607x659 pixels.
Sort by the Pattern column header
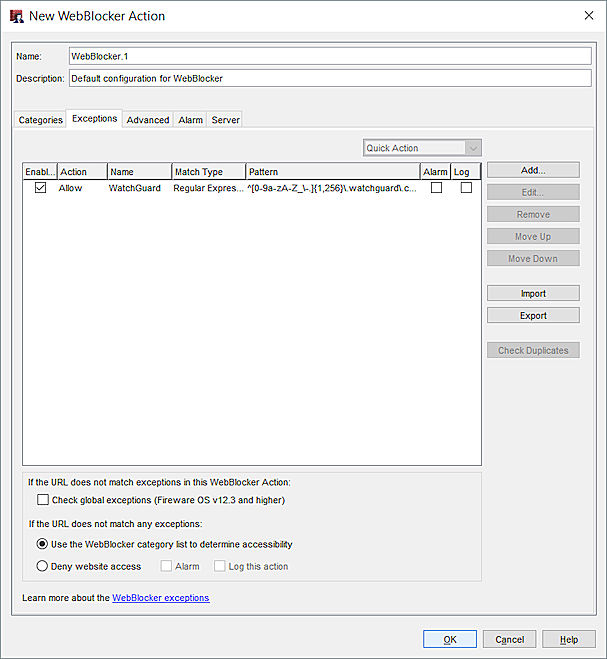click(x=332, y=172)
